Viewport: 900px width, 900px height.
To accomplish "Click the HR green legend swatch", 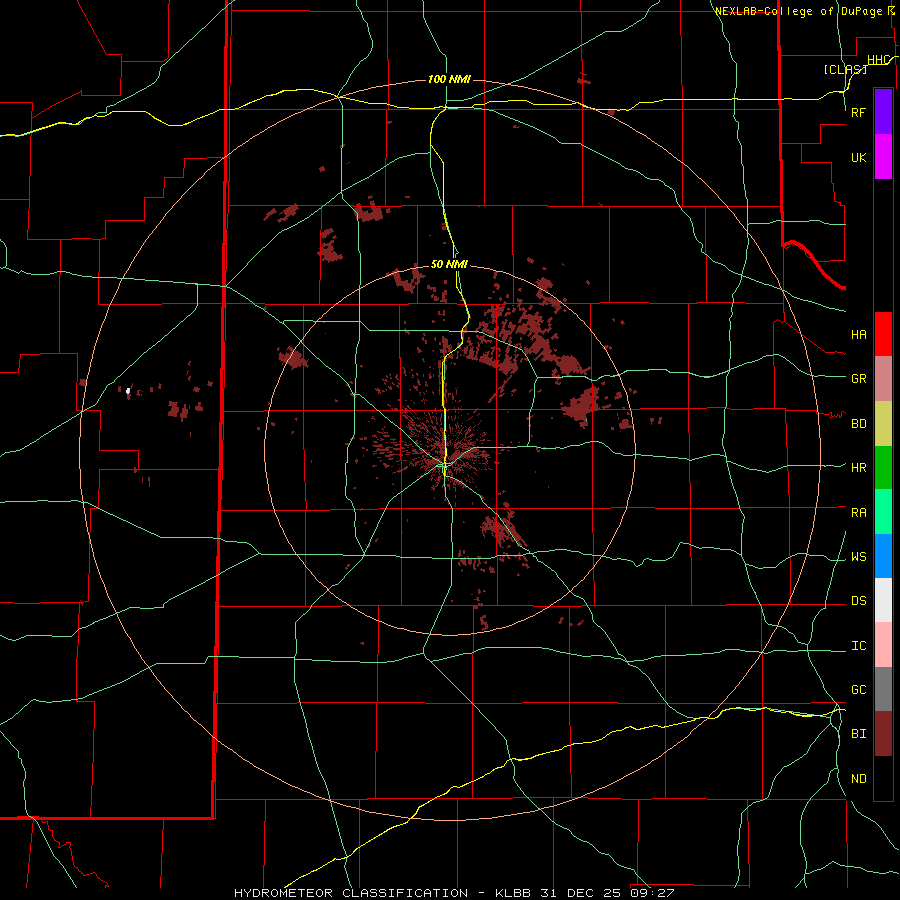I will coord(883,468).
